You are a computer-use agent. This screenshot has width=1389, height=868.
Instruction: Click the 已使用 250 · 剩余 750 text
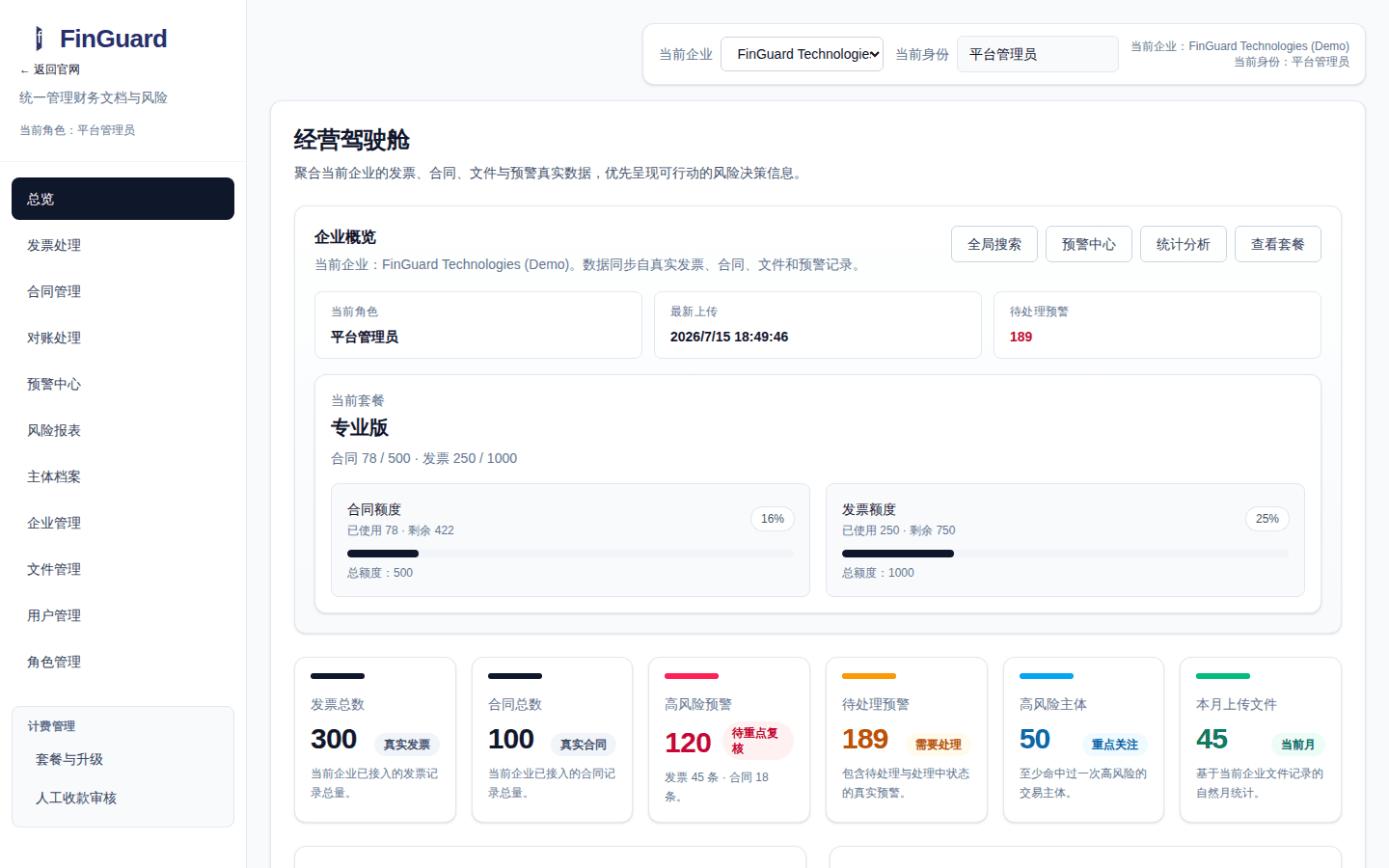[x=899, y=530]
